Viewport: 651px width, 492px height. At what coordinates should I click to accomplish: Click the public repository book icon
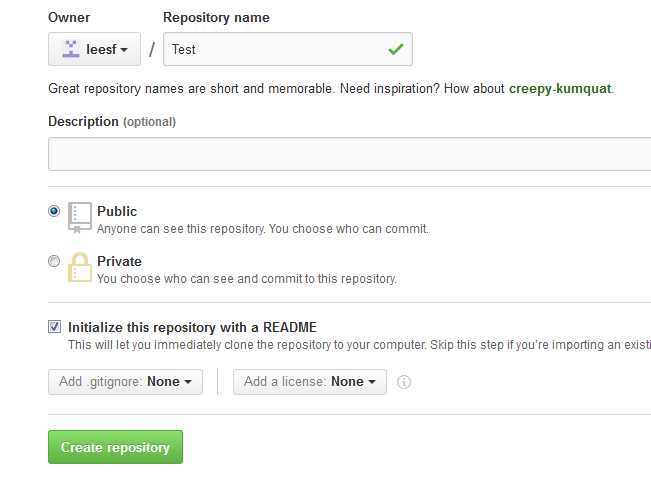[80, 218]
